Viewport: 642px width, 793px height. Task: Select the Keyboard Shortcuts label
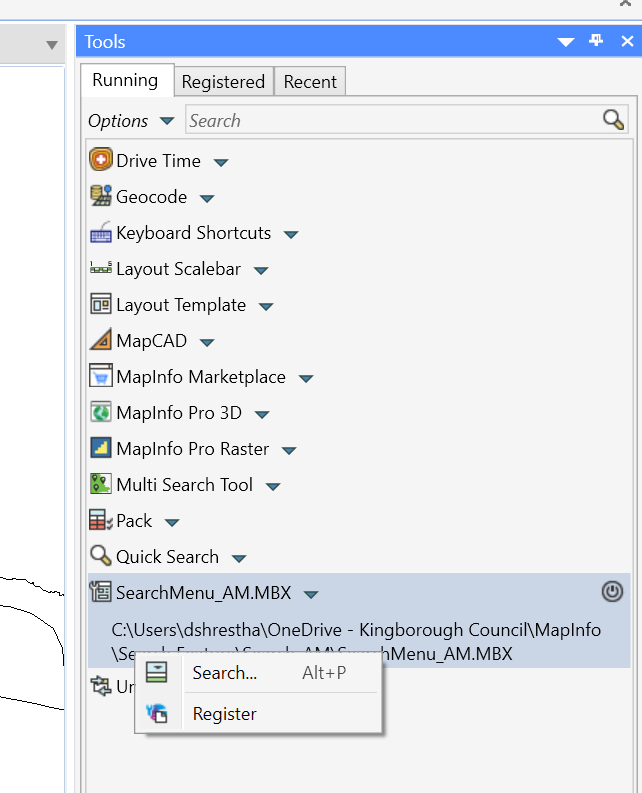tap(193, 233)
